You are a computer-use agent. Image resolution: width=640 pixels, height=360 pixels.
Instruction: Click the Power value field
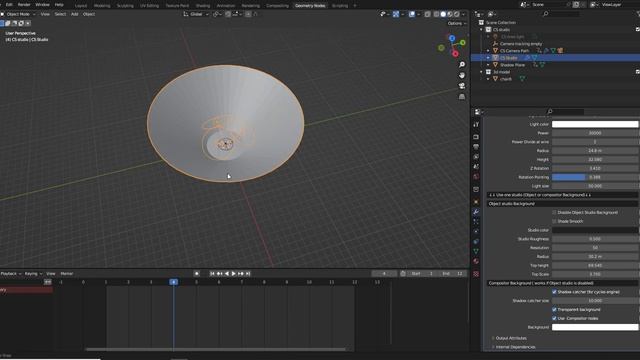pyautogui.click(x=595, y=133)
